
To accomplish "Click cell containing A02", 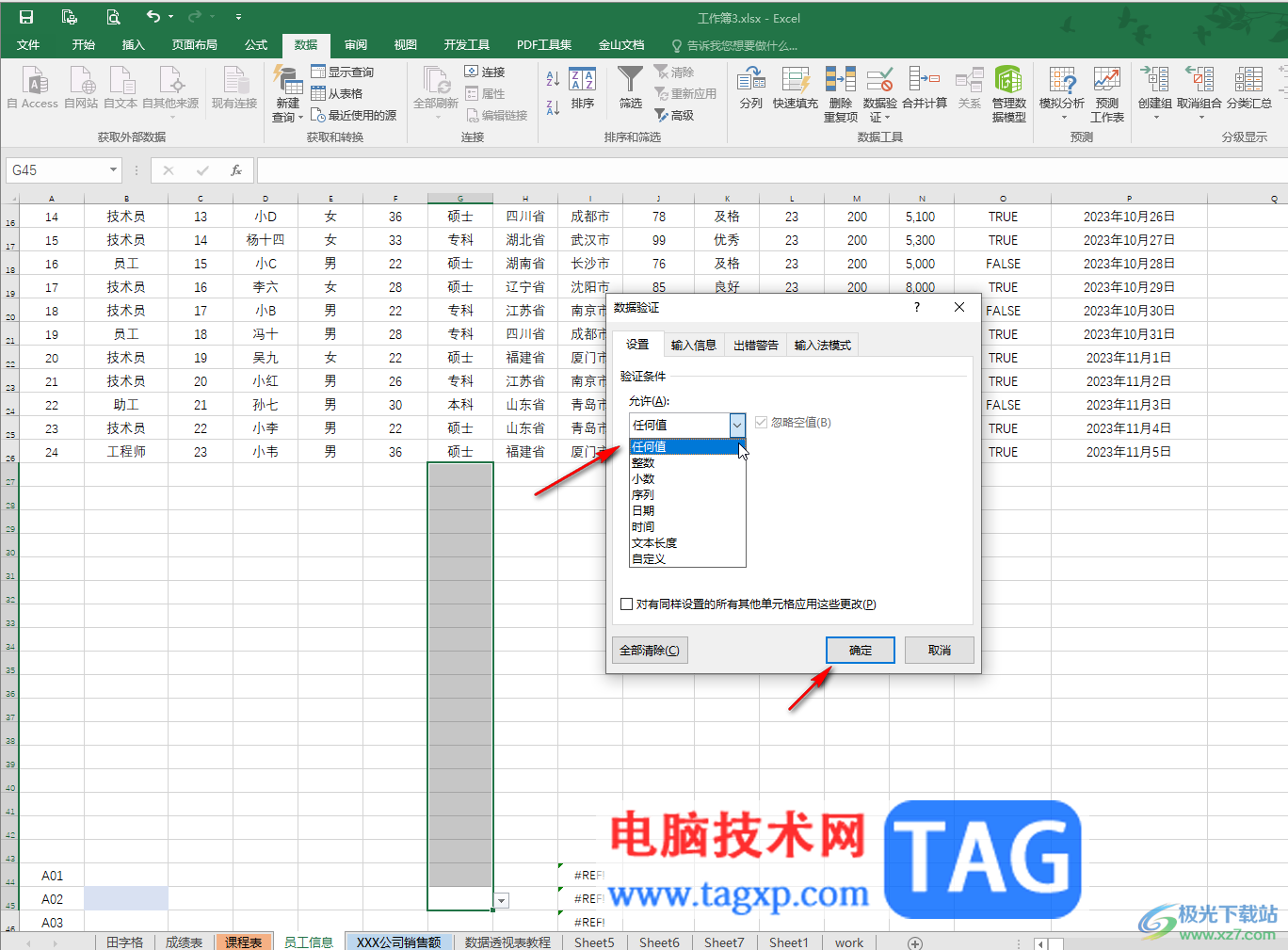I will 52,899.
